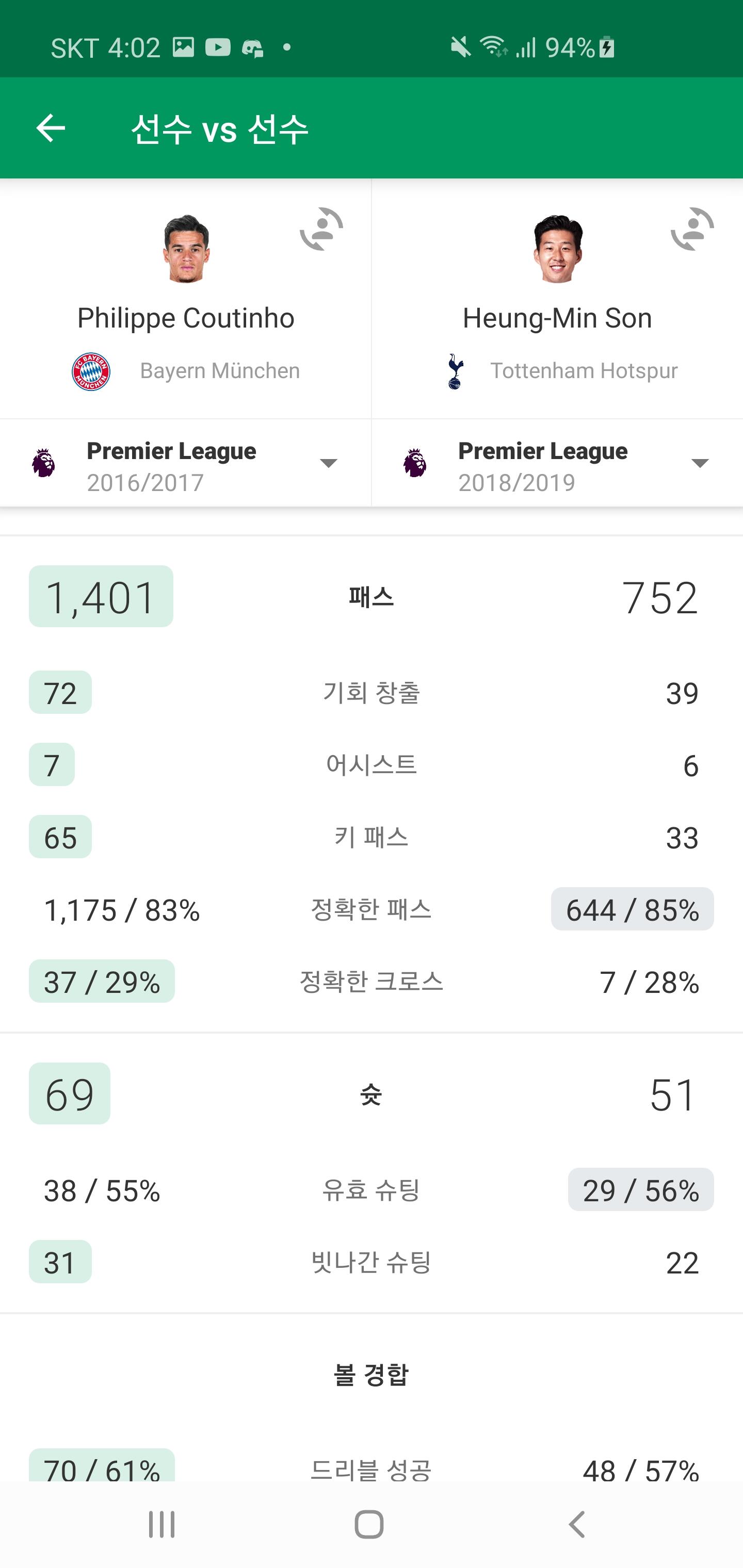This screenshot has width=743, height=1568.
Task: Swap player icon next to Philippe Coutinho
Action: tap(321, 229)
